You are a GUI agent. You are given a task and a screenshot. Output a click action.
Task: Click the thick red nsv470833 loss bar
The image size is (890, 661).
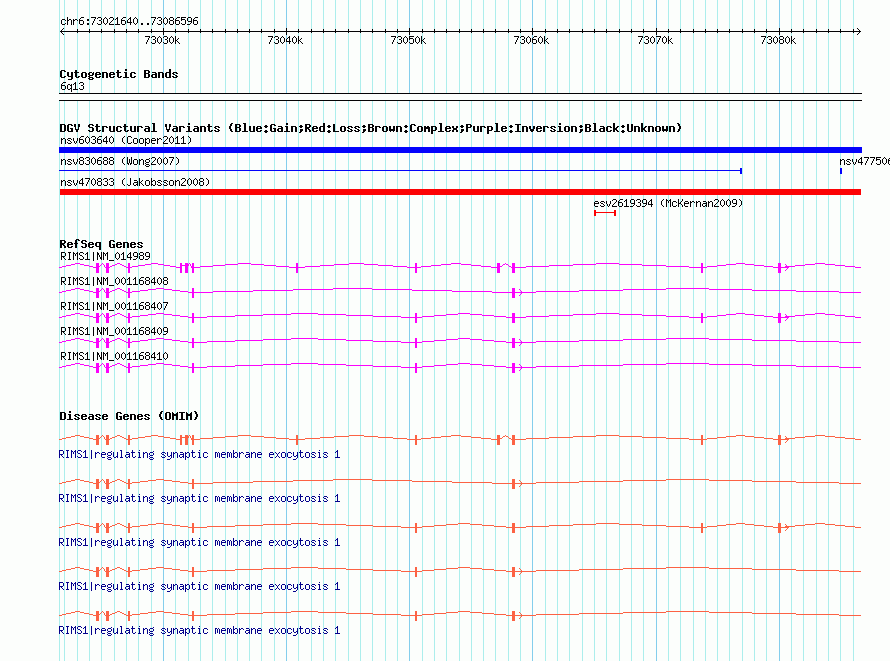460,192
